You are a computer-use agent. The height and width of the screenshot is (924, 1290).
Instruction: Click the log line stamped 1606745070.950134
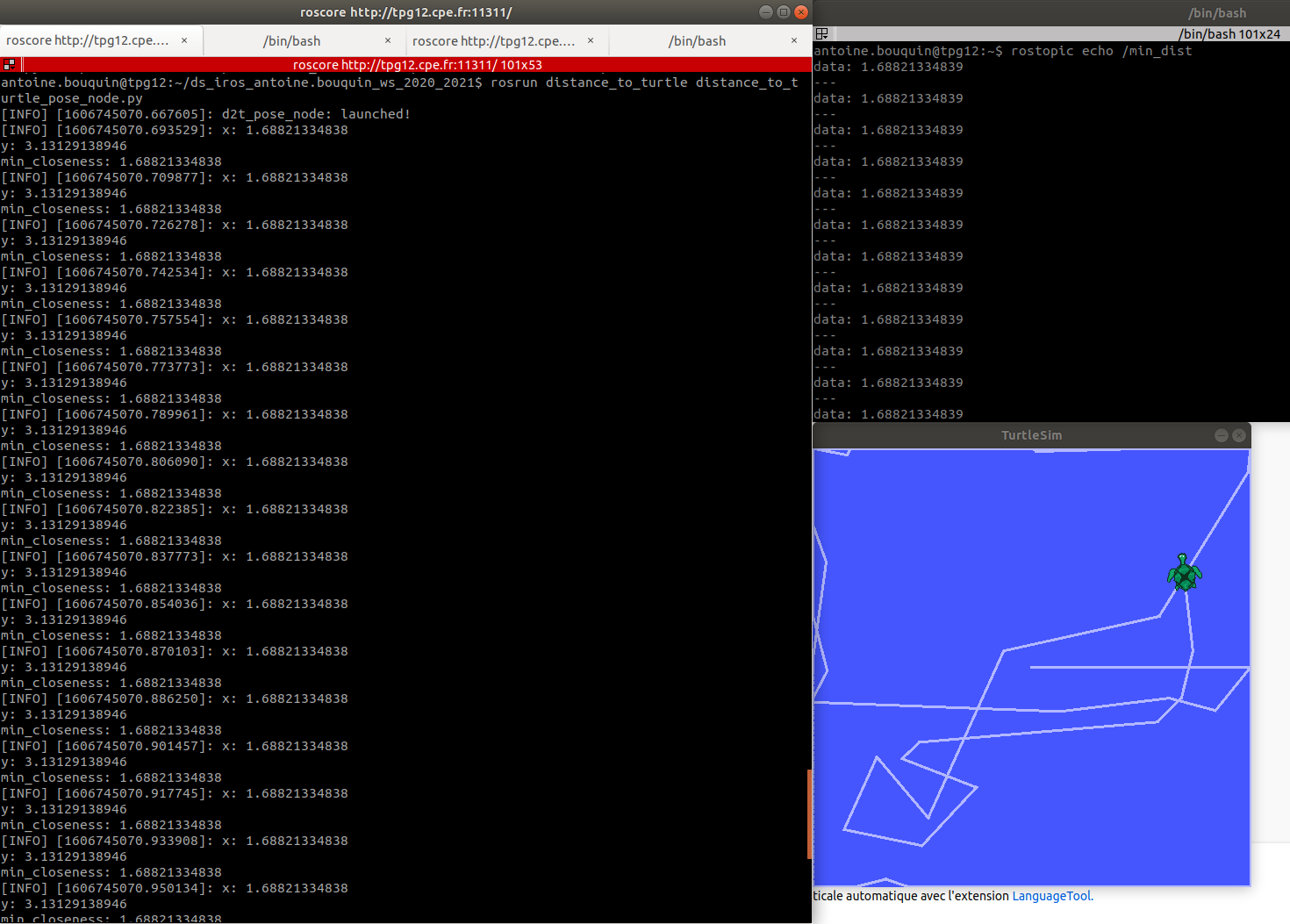click(x=175, y=888)
